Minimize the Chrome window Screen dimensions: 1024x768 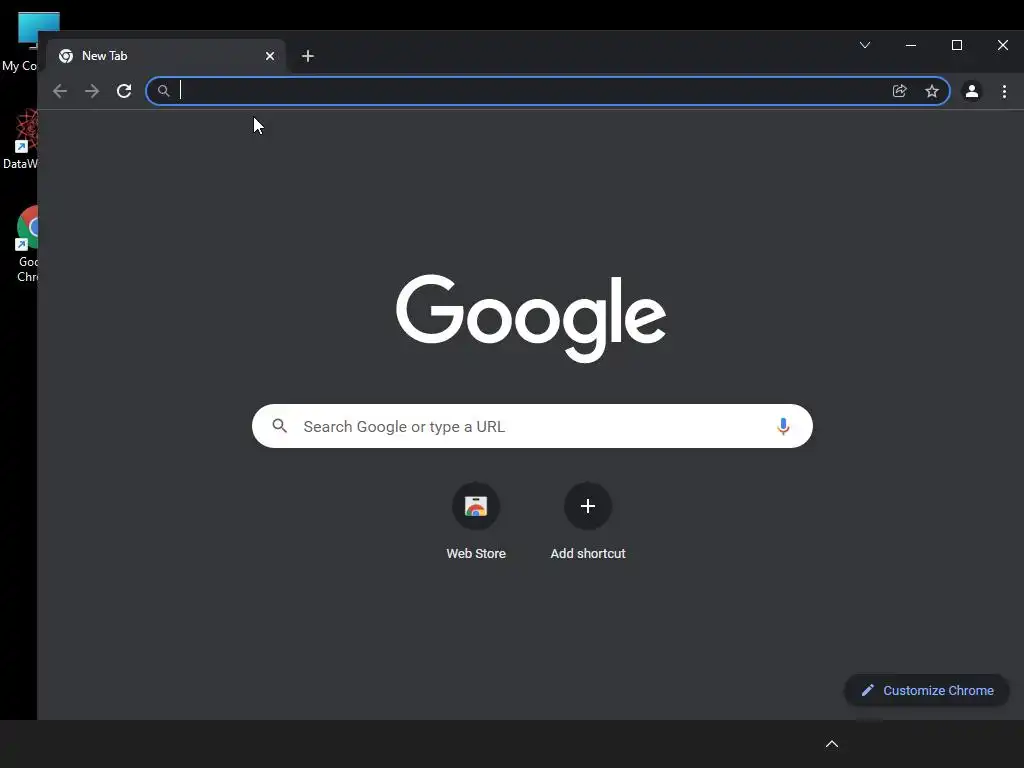[x=911, y=45]
